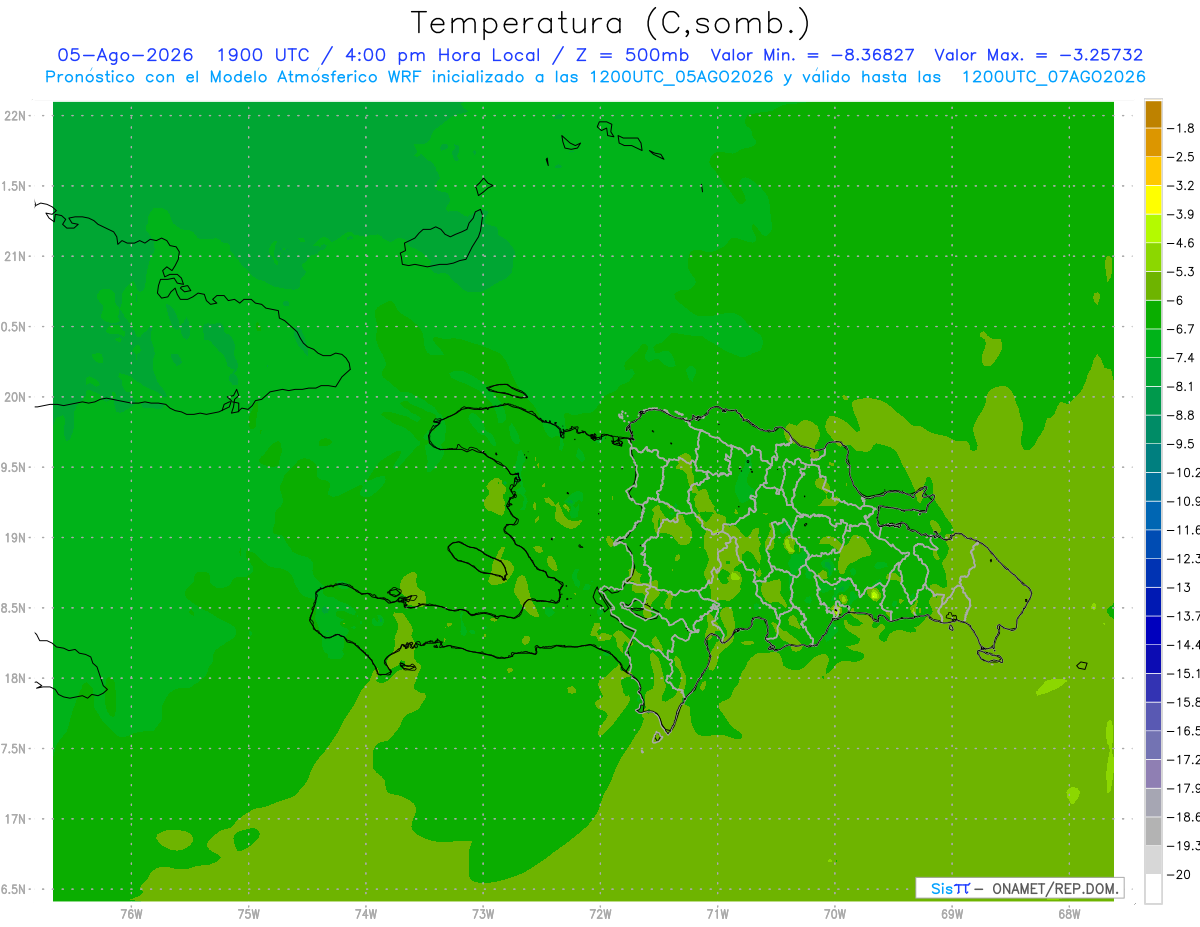Screen dimensions: 1200x927
Task: Click the "-5.3" color bar label
Action: [1181, 271]
